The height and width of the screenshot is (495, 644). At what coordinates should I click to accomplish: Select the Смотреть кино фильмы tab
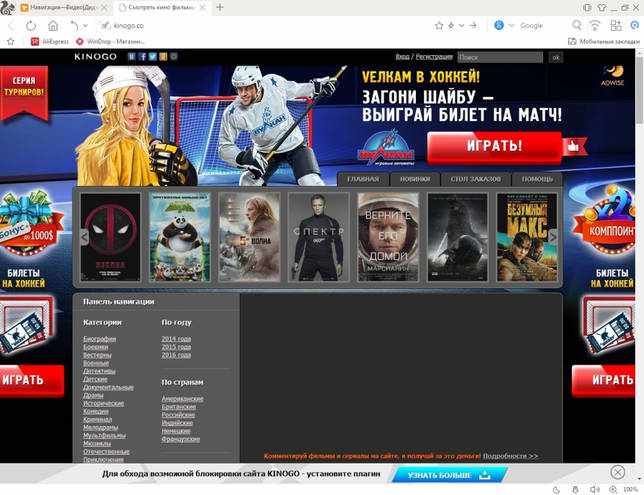pyautogui.click(x=161, y=7)
